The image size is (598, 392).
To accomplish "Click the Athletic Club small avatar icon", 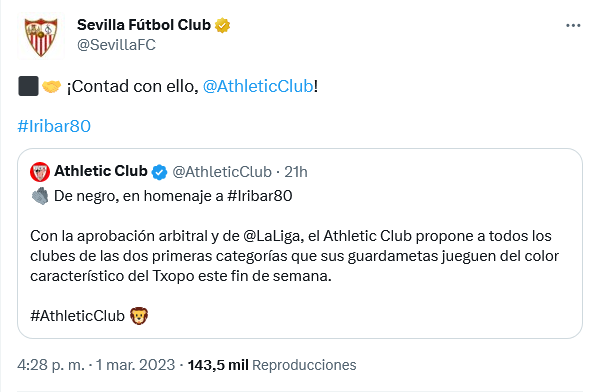I will 40,172.
